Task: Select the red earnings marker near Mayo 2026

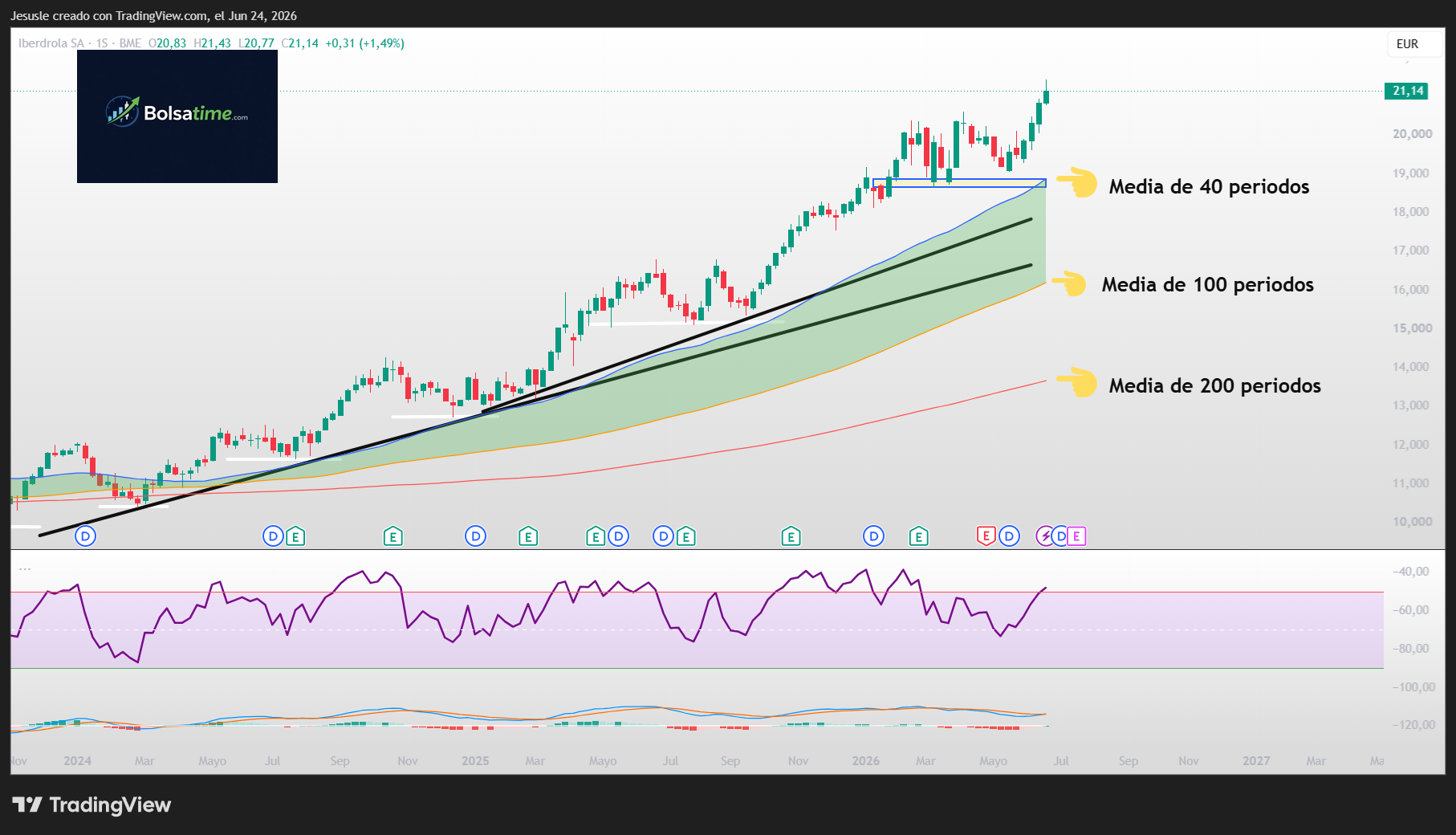Action: [986, 536]
